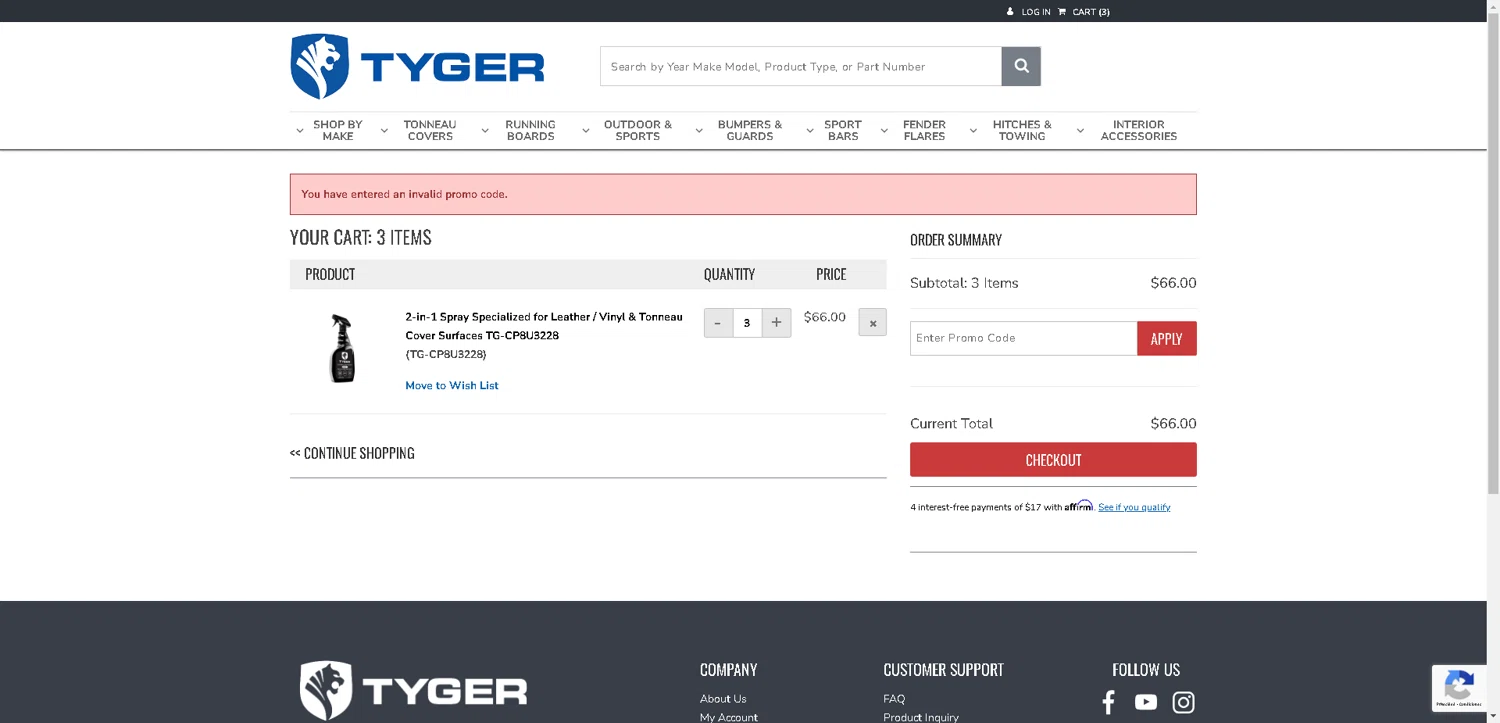Viewport: 1500px width, 723px height.
Task: Open the INTERIOR ACCESSORIES menu
Action: click(x=1139, y=131)
